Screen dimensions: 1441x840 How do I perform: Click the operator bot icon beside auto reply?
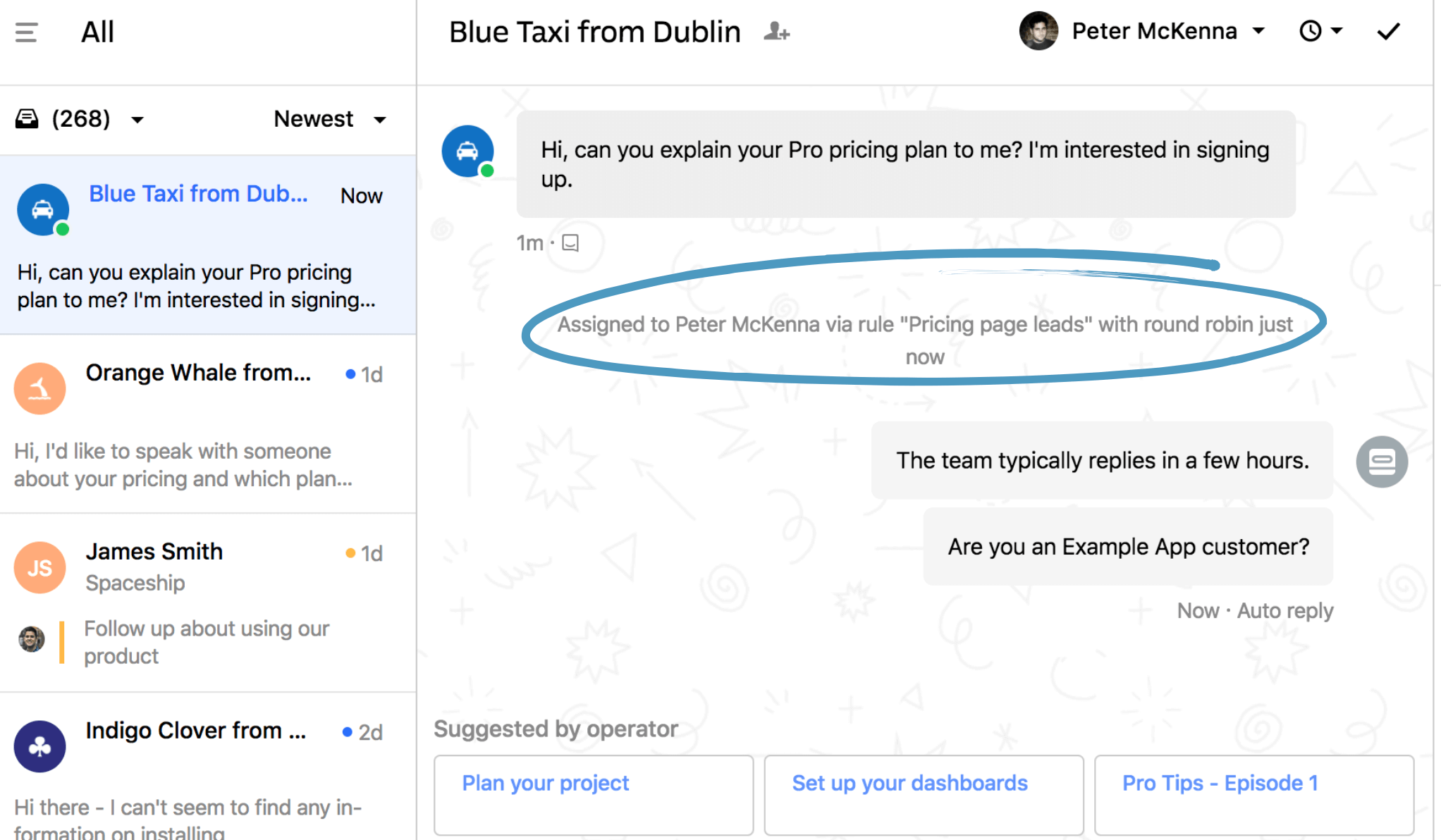[x=1382, y=462]
